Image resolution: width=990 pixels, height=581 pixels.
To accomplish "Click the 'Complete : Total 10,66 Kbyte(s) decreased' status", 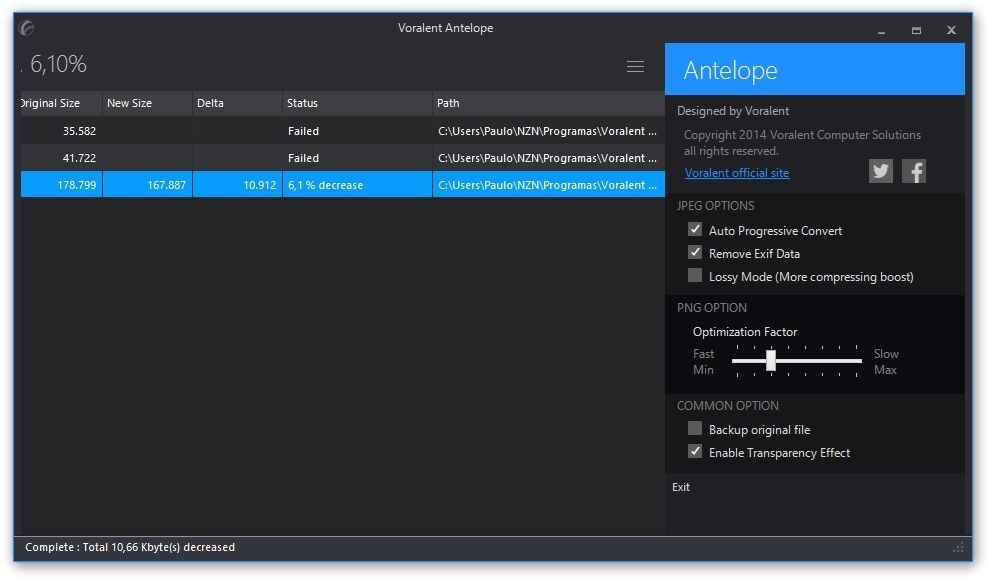I will pos(130,547).
